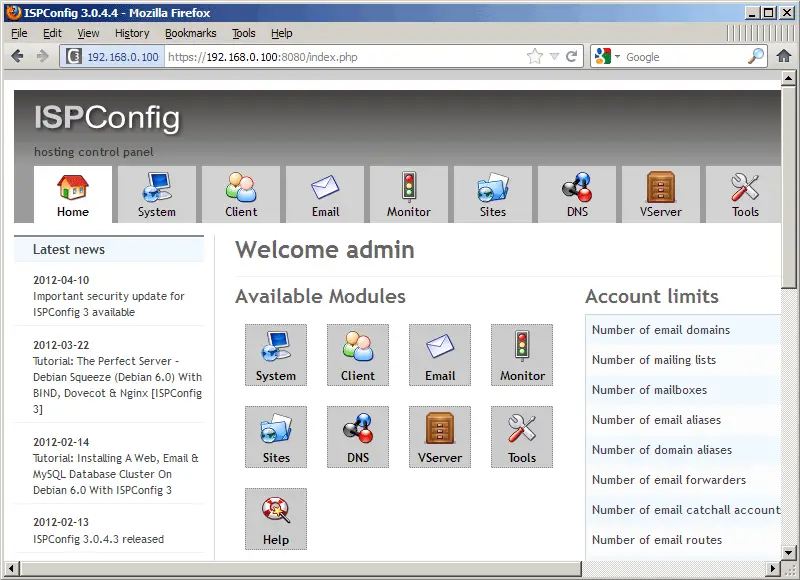This screenshot has height=580, width=800.
Task: Click the Number of email routes row
Action: tap(683, 540)
